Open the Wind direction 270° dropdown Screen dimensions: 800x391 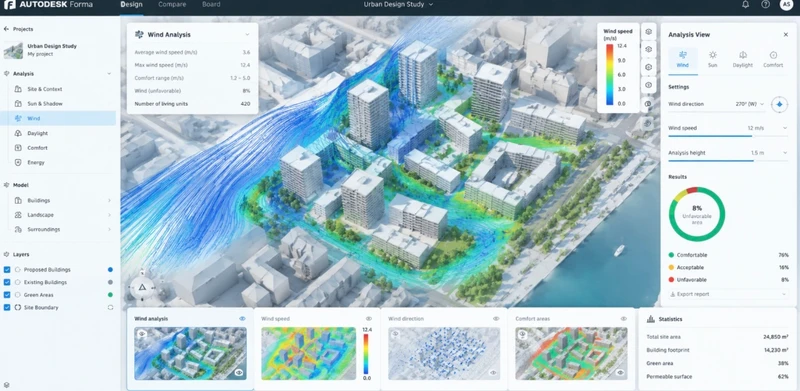pyautogui.click(x=749, y=104)
